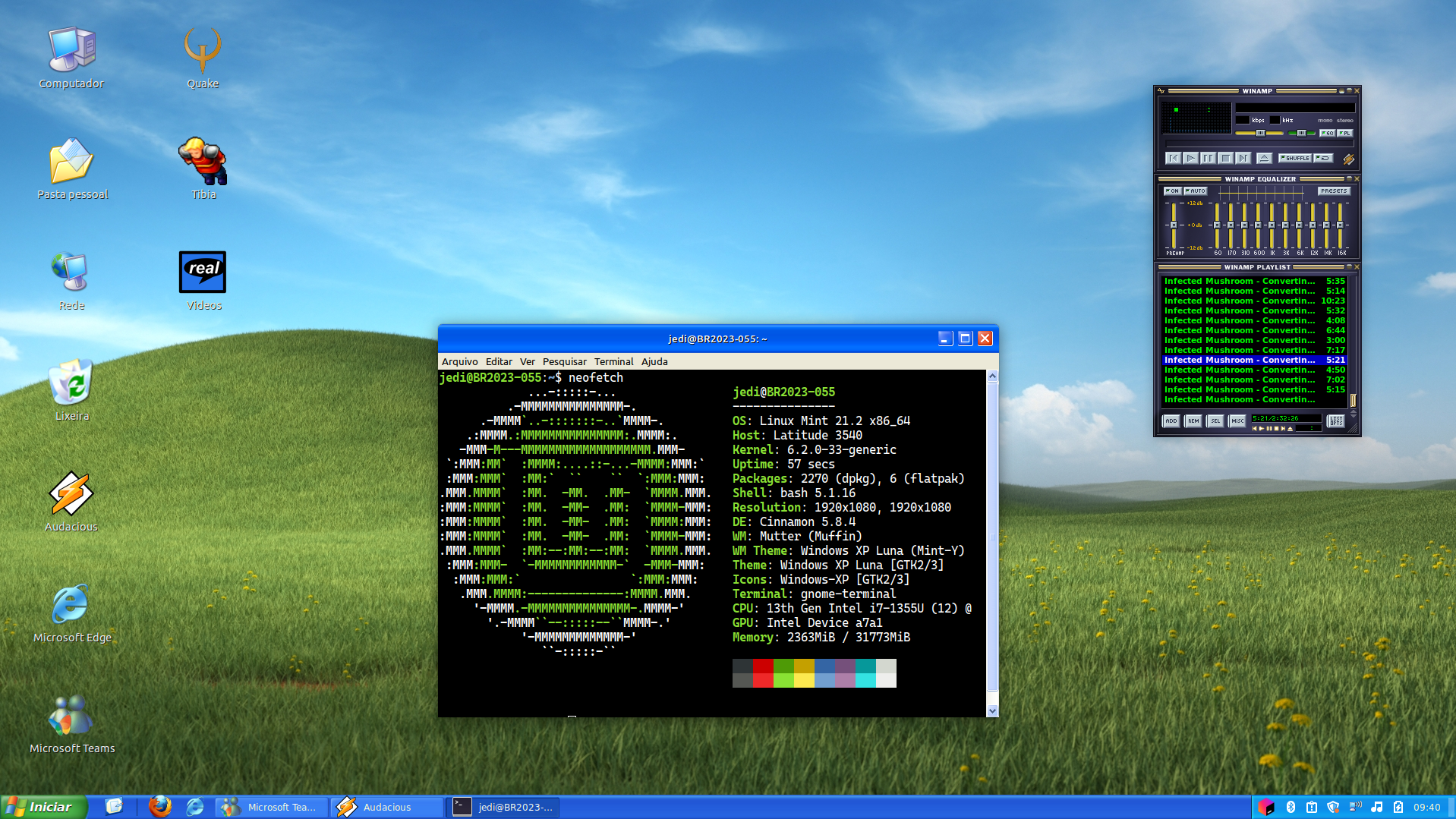Click Winamp next track button
This screenshot has width=1456, height=819.
[x=1243, y=158]
